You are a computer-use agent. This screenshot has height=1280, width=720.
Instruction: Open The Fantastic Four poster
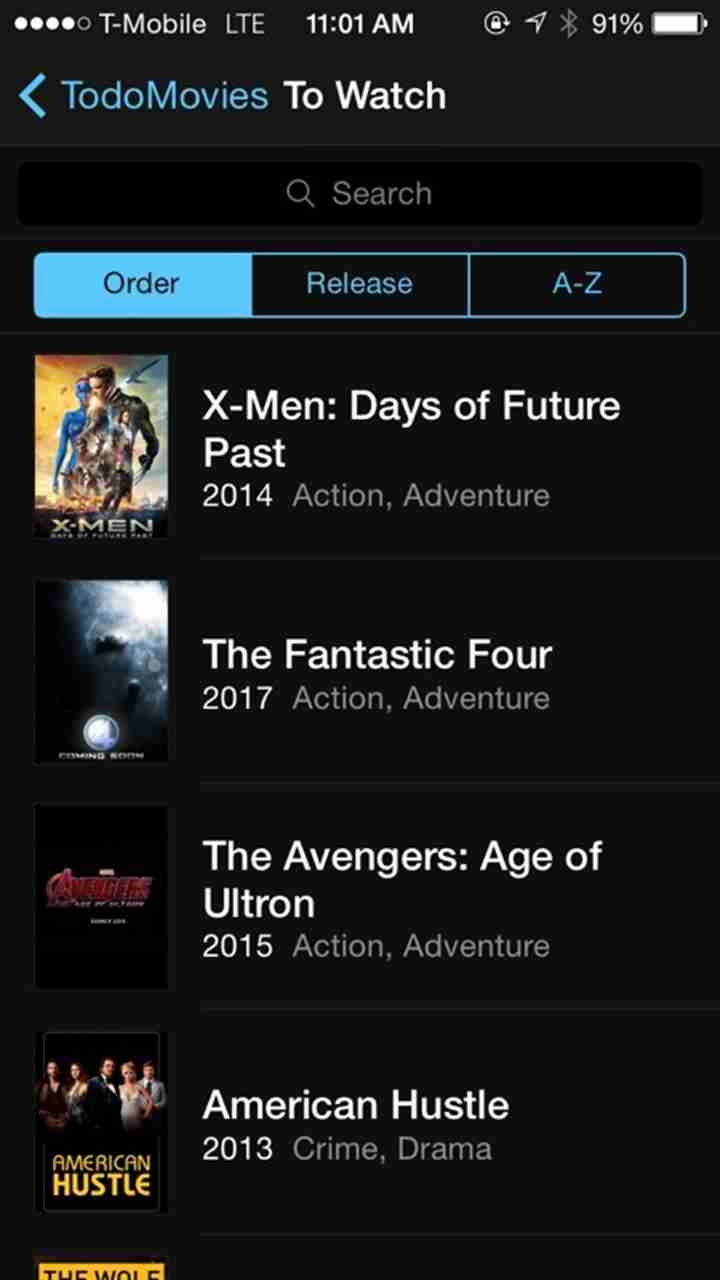[x=101, y=671]
